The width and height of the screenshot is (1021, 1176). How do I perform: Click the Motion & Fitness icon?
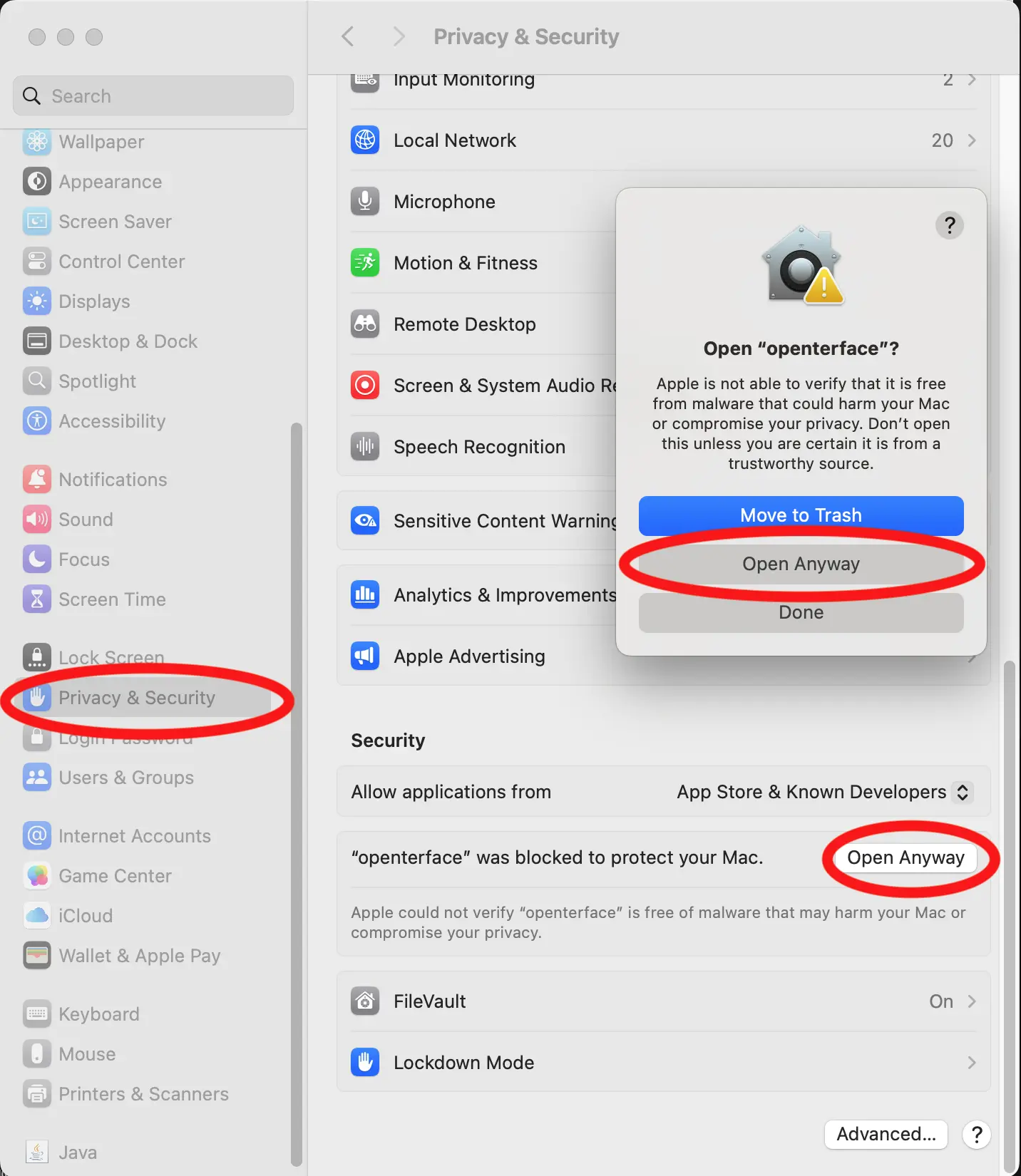click(x=365, y=263)
